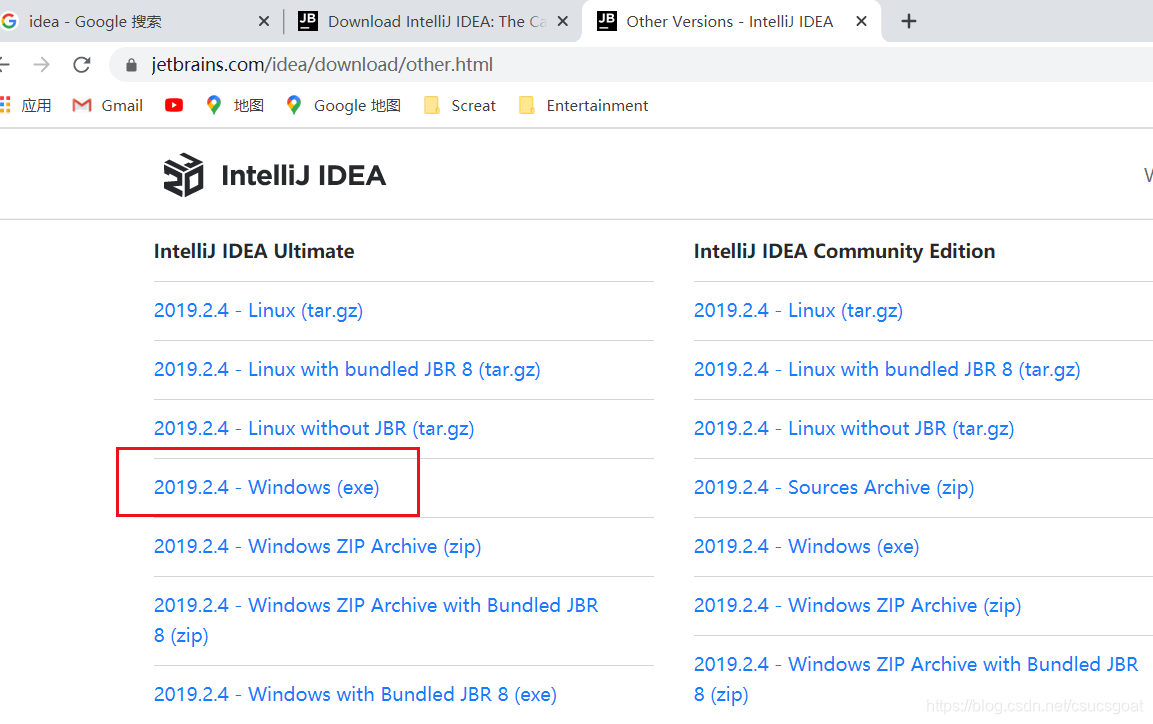Download Ultimate Linux without JBR
The height and width of the screenshot is (724, 1153).
[x=314, y=428]
